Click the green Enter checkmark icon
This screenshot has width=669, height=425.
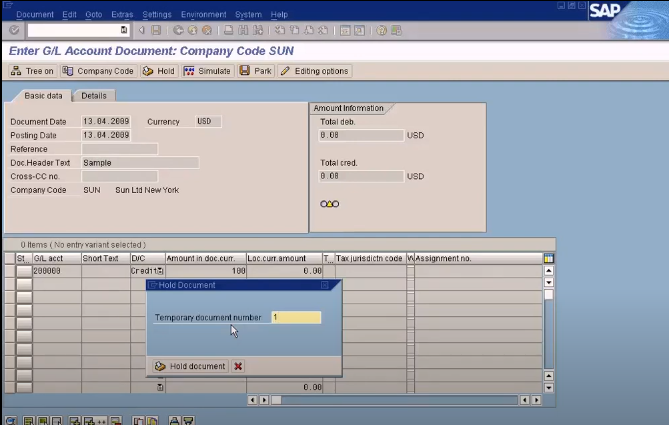[14, 30]
